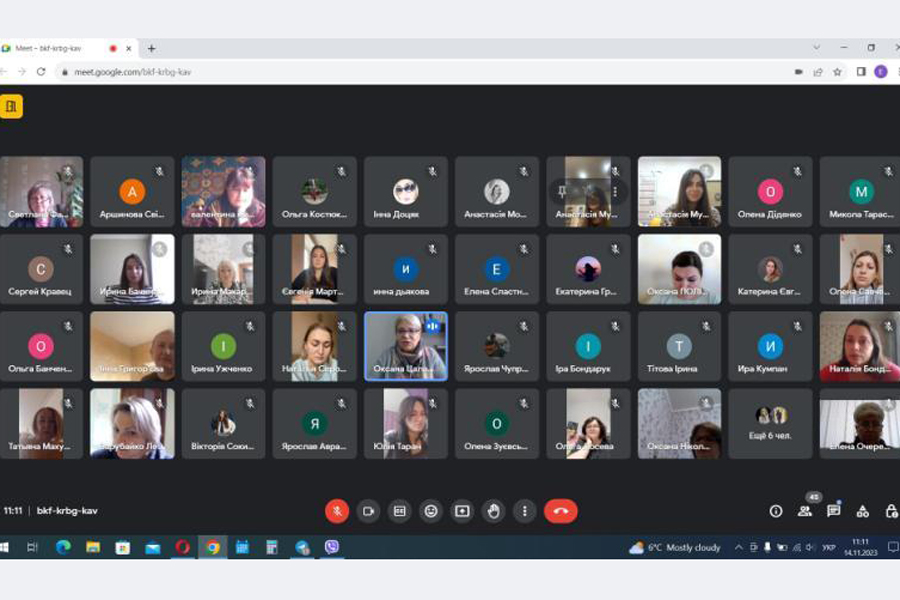Open Viber from the taskbar
This screenshot has width=900, height=600.
332,547
